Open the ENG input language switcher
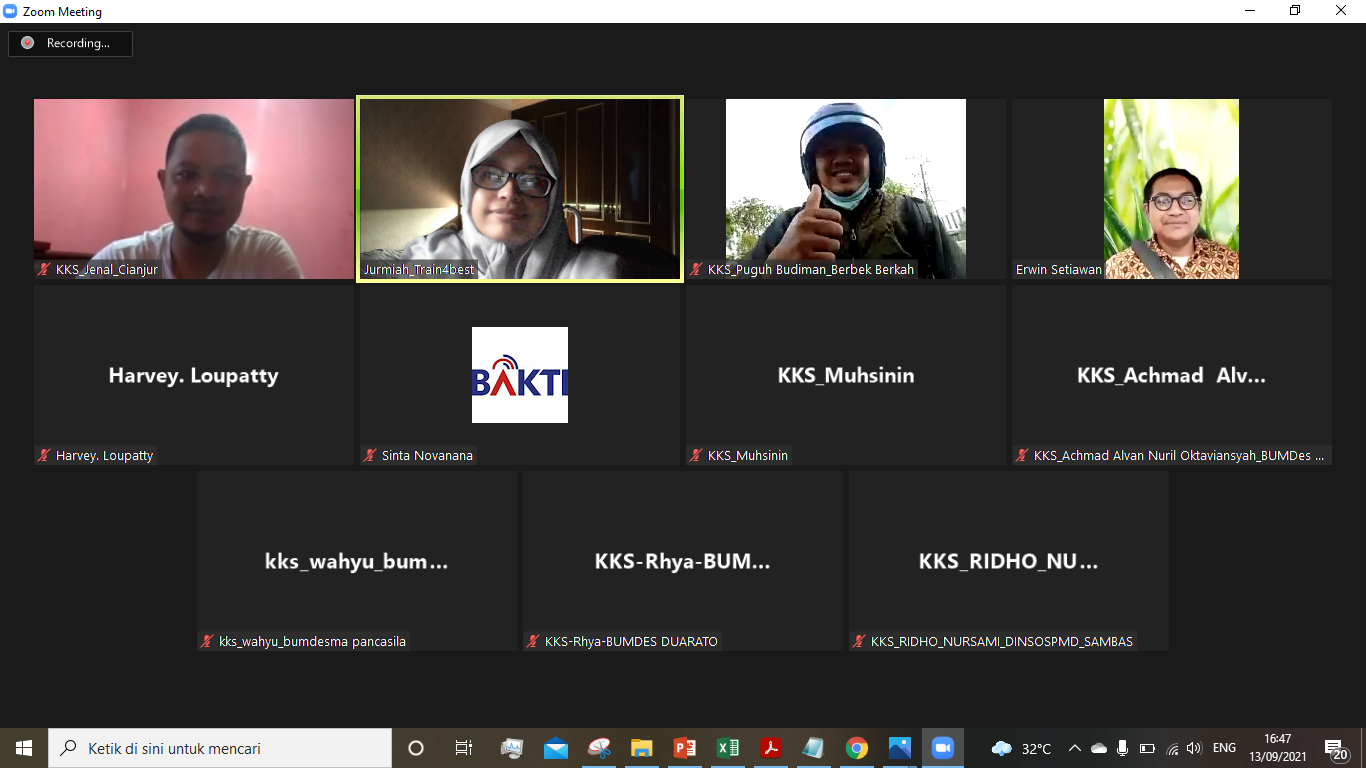The height and width of the screenshot is (768, 1366). coord(1224,748)
